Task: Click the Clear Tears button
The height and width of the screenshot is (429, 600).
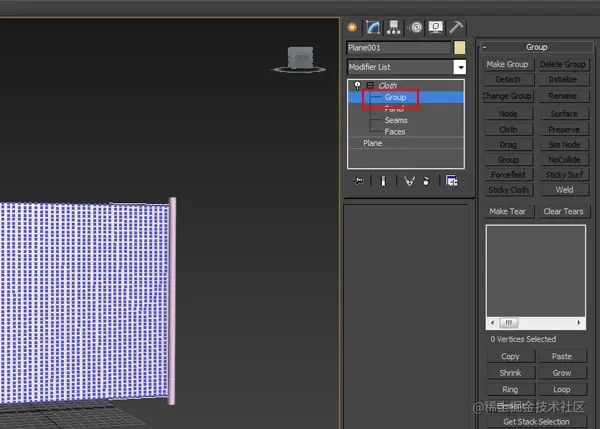Action: pos(563,211)
